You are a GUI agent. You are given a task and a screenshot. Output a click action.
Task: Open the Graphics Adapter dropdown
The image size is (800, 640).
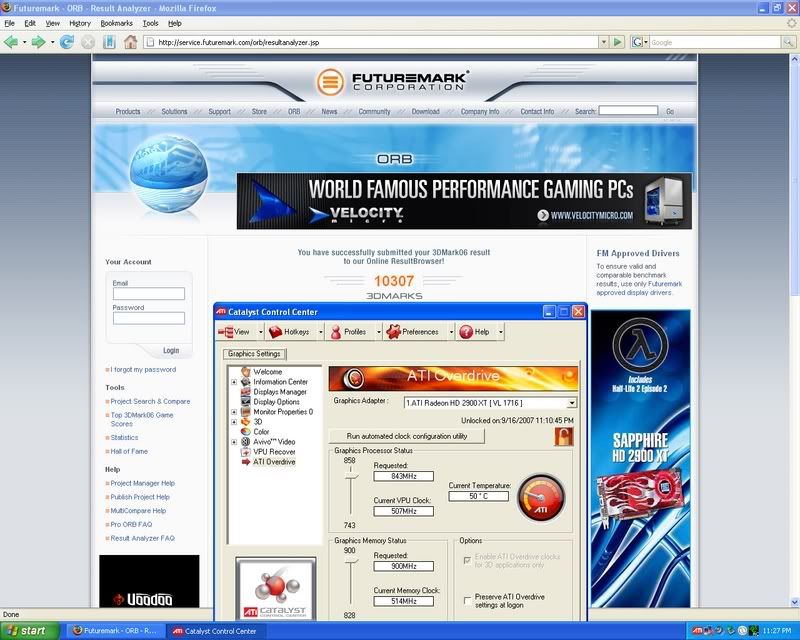click(571, 403)
